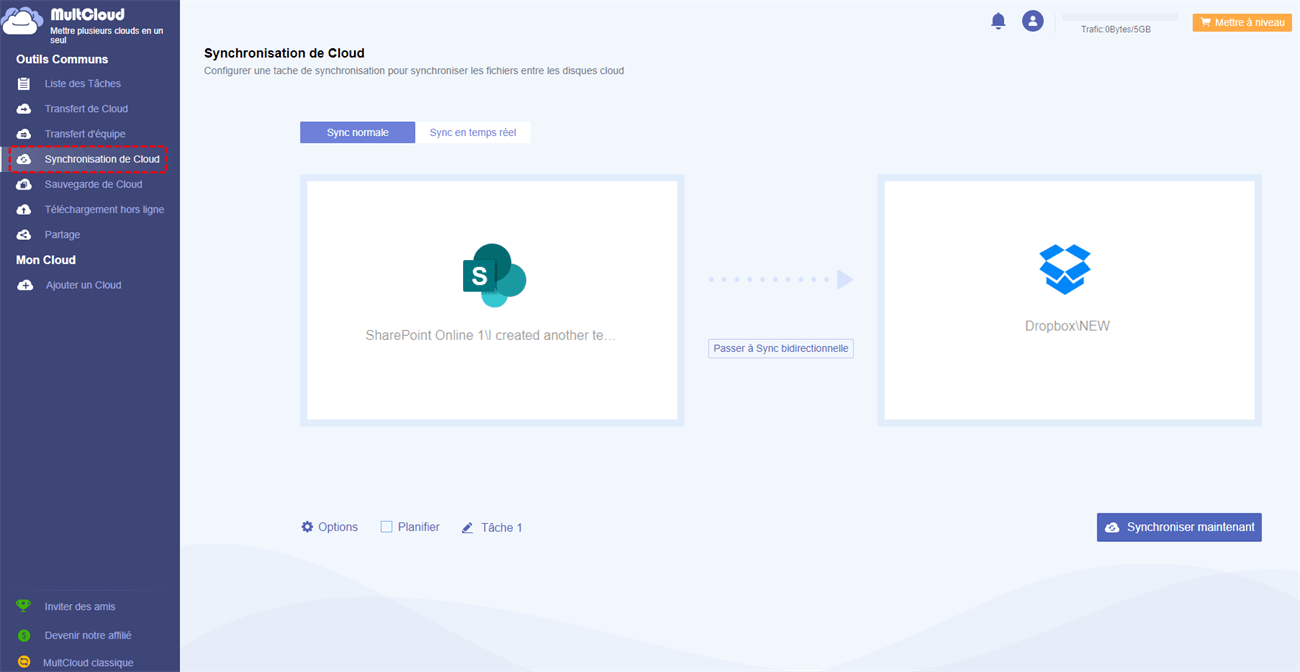The image size is (1300, 672).
Task: Click the MultCloud classique switch icon
Action: [24, 662]
